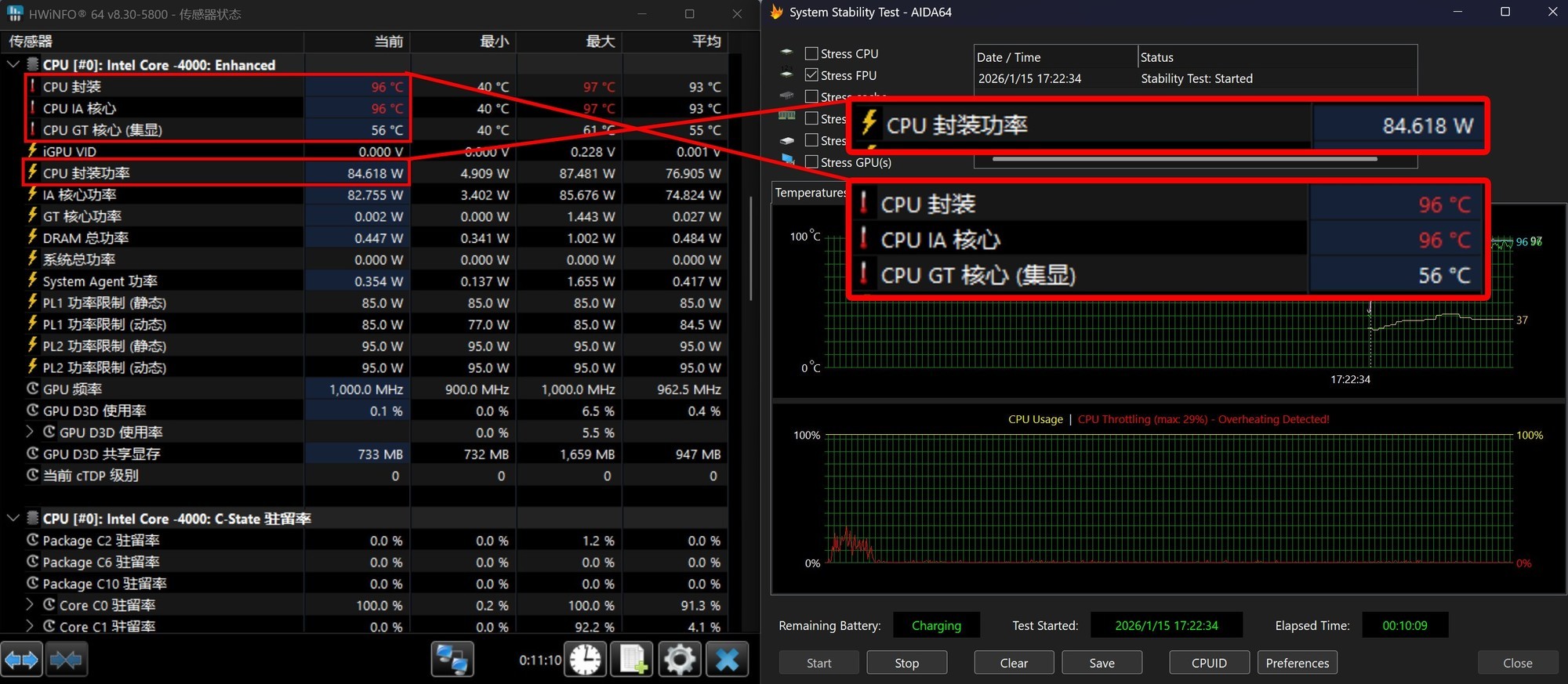Click the chip icon beside CPU Enhanced header
The width and height of the screenshot is (1568, 684).
[x=33, y=64]
